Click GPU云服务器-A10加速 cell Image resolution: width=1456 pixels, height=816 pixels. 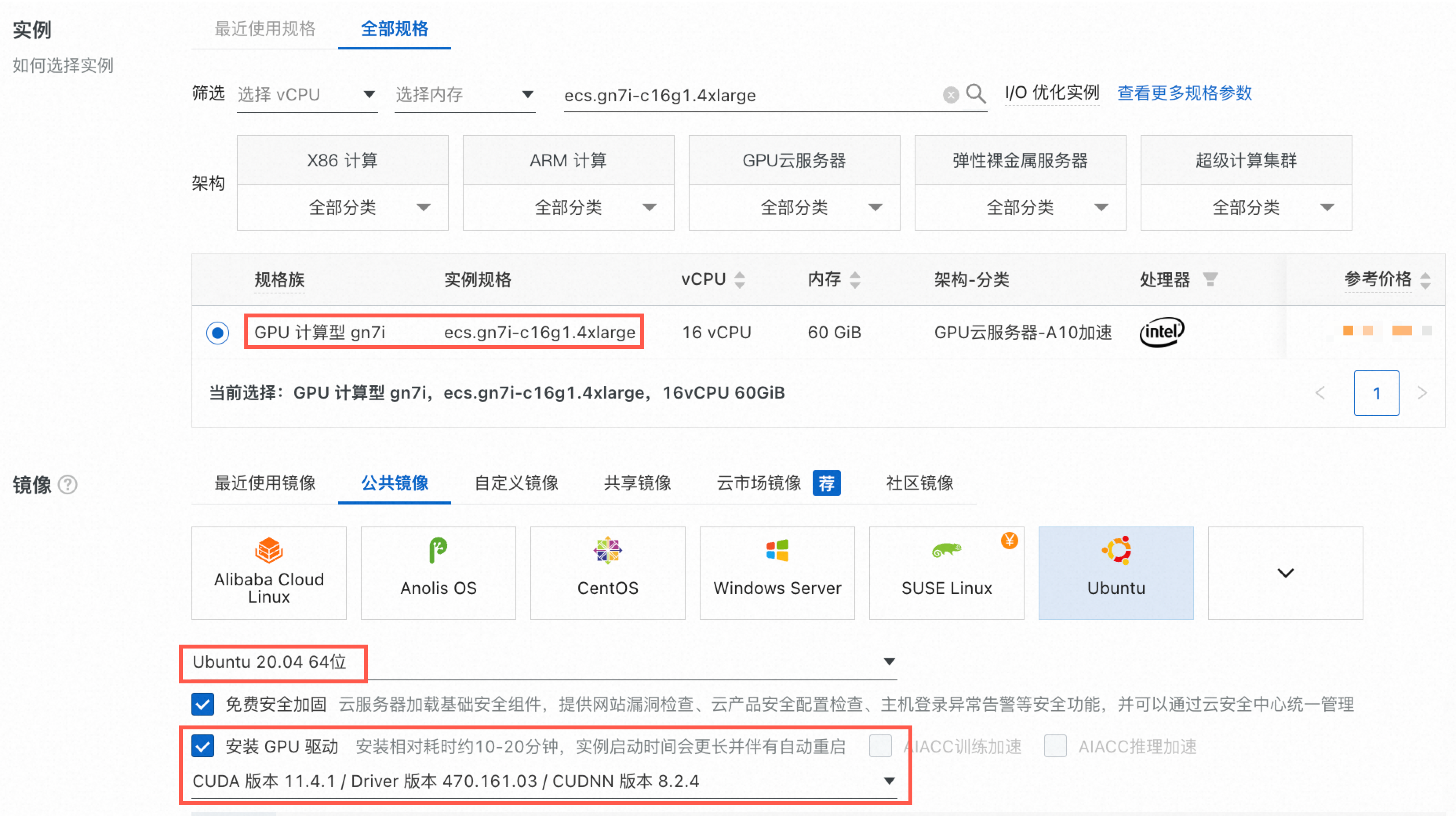pos(1023,333)
